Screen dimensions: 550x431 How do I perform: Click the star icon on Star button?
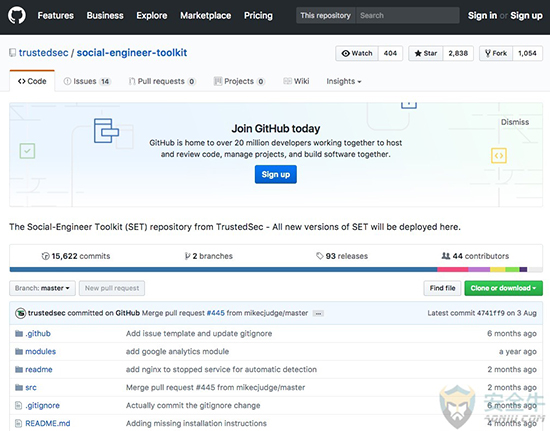point(418,53)
